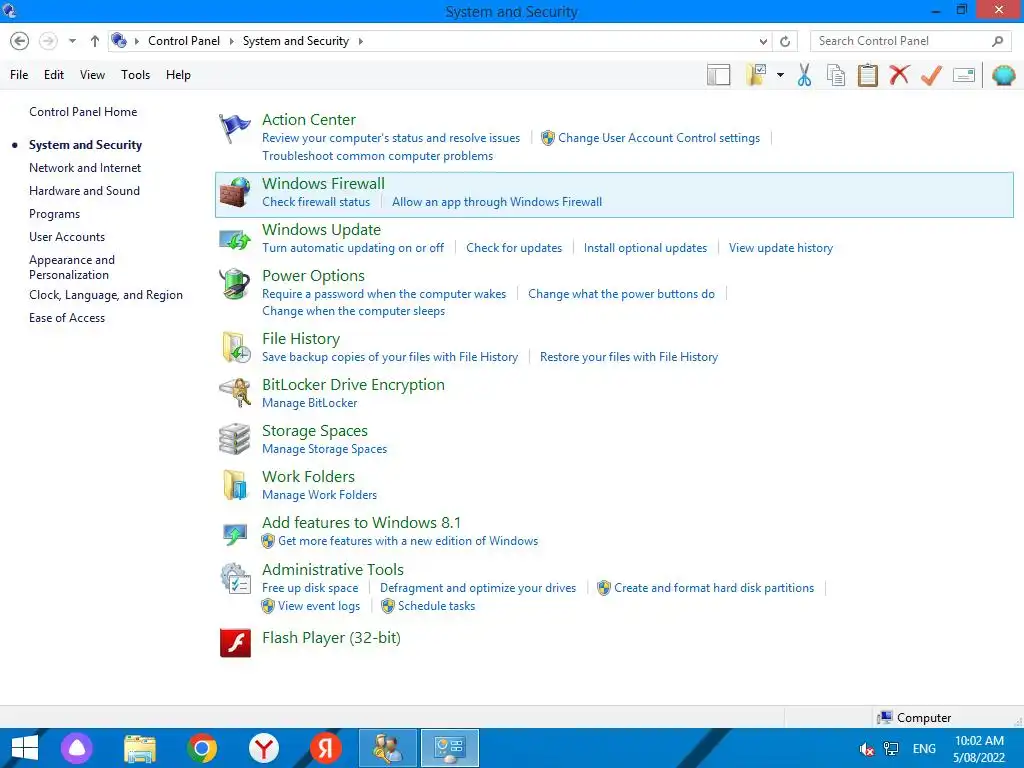Open Ease of Access category
The image size is (1024, 768).
67,318
